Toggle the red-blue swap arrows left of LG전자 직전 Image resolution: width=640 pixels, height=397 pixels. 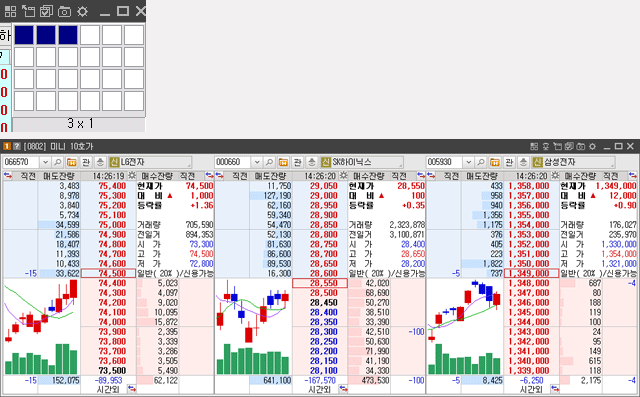click(8, 175)
